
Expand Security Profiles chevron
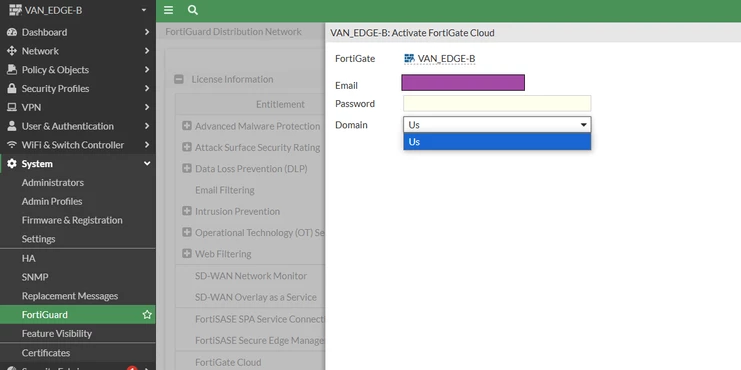coord(147,88)
